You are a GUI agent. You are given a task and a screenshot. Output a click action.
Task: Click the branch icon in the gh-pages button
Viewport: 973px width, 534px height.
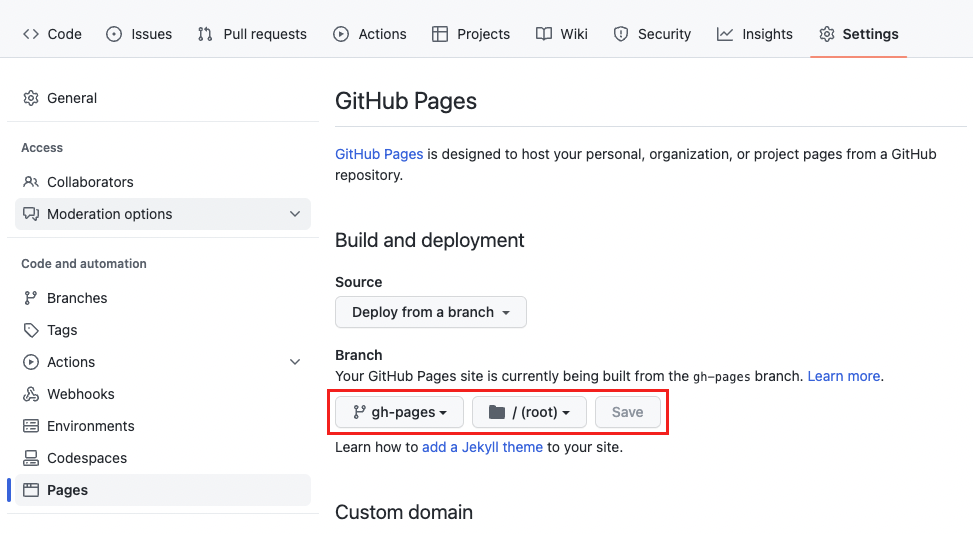pyautogui.click(x=359, y=412)
